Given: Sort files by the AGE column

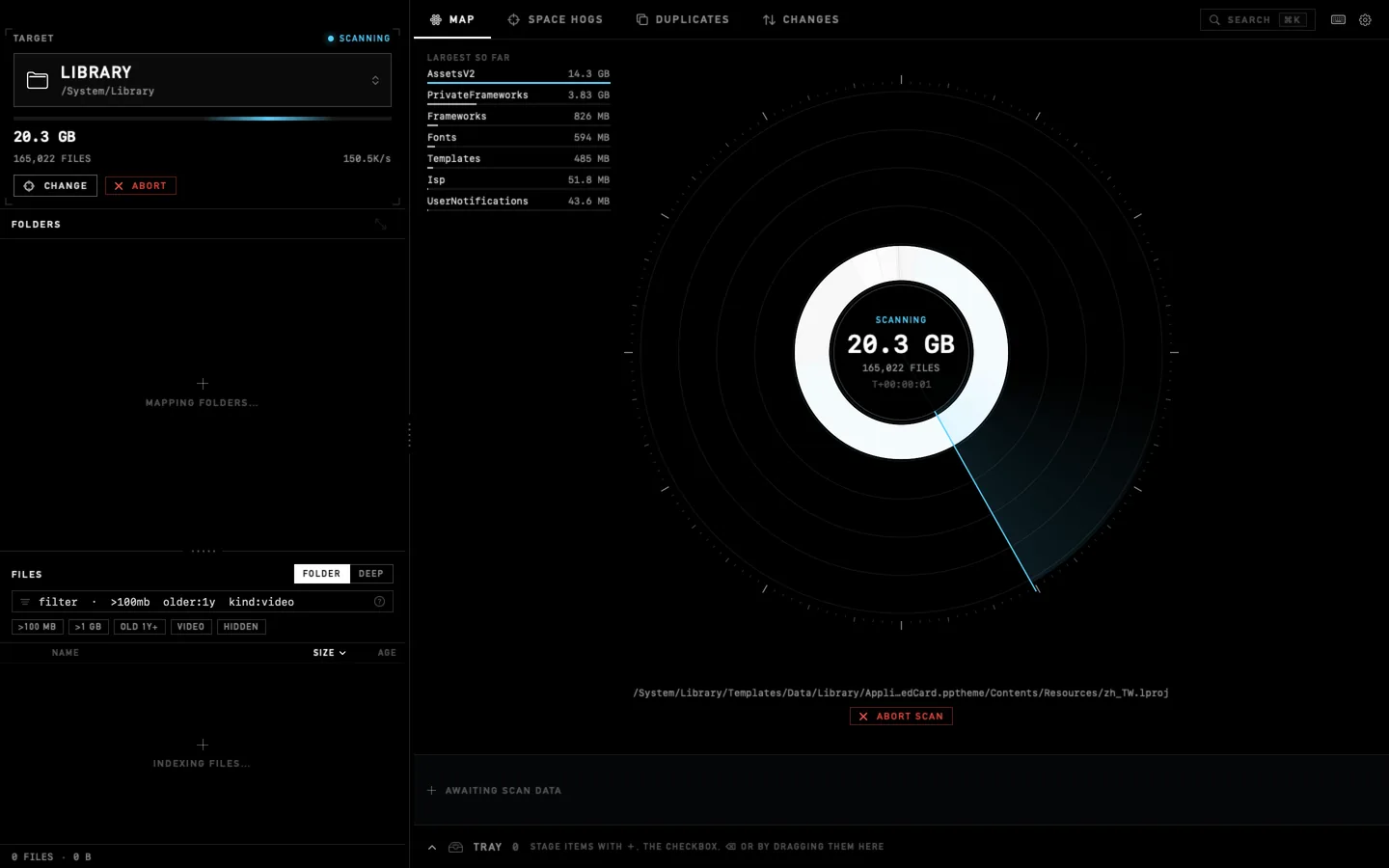Looking at the screenshot, I should tap(387, 653).
